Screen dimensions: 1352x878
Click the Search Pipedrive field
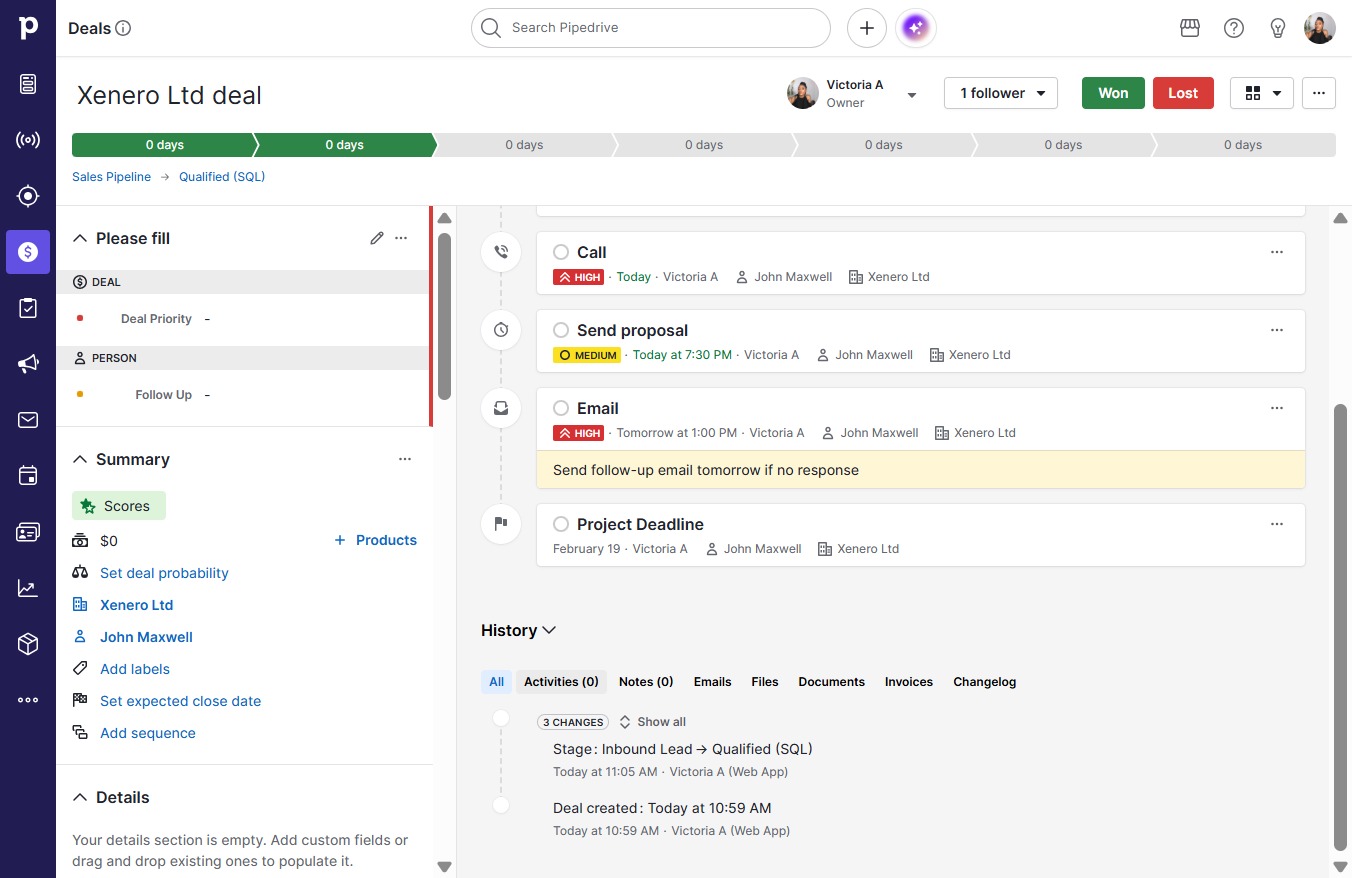[x=651, y=28]
